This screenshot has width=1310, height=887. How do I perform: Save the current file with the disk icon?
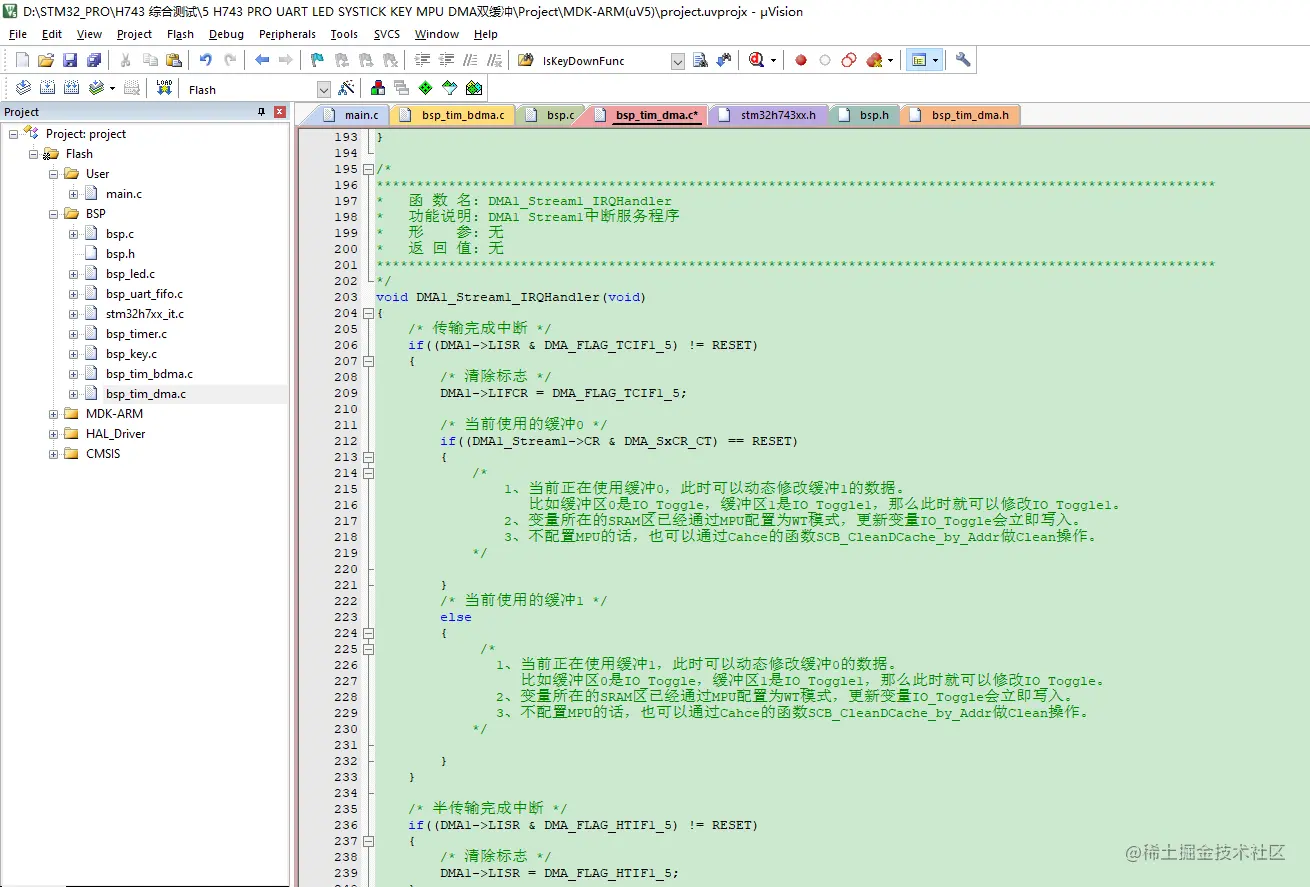[x=70, y=61]
